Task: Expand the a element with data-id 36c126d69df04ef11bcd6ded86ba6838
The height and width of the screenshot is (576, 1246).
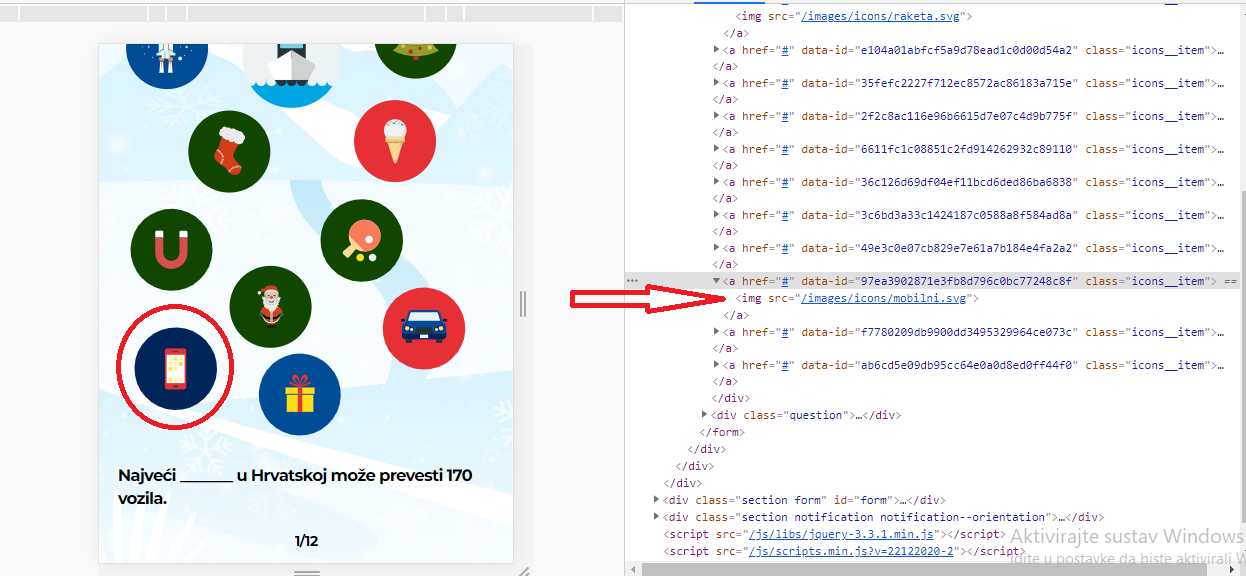Action: click(x=717, y=182)
